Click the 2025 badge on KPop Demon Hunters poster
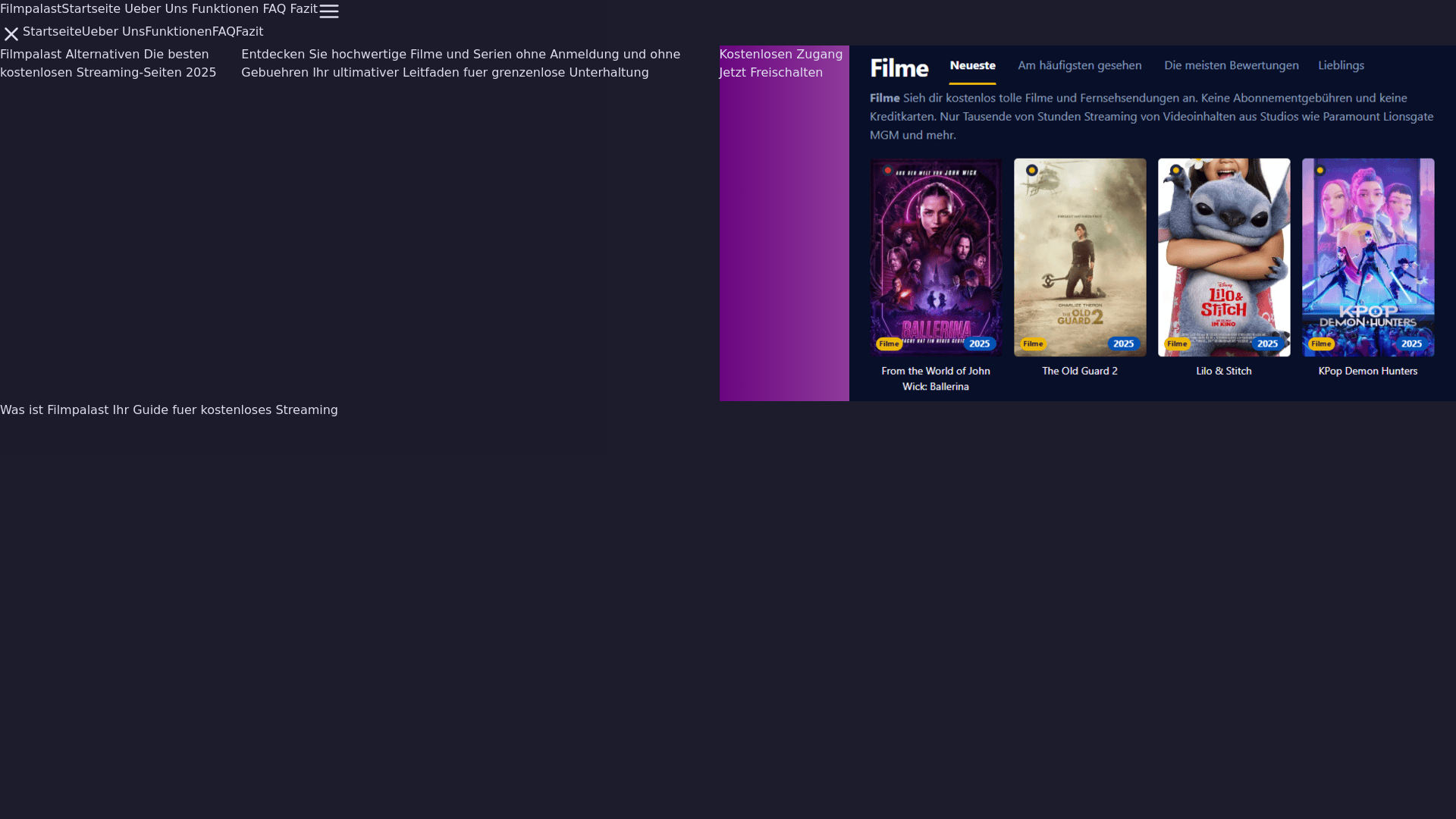This screenshot has width=1456, height=819. 1412,344
